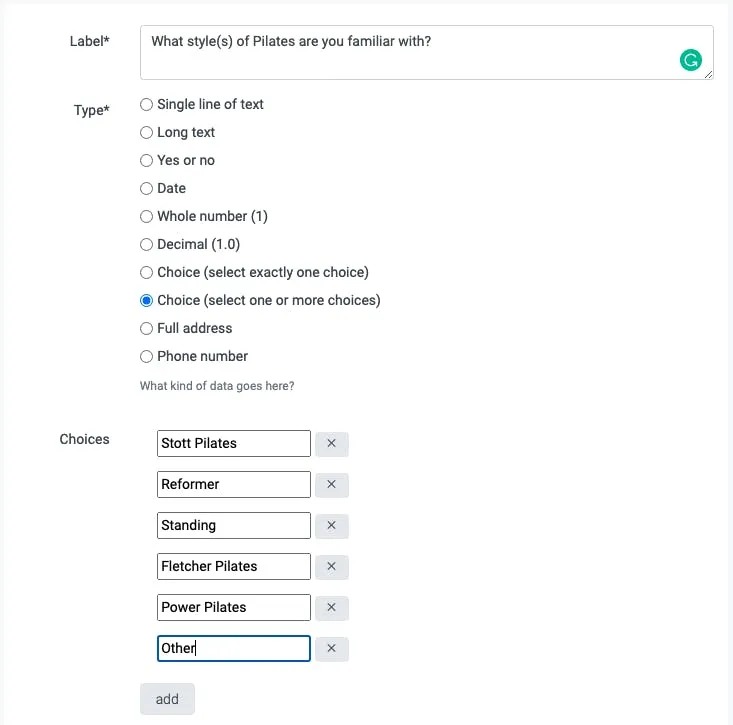Click the Choices field label
The width and height of the screenshot is (733, 725).
pyautogui.click(x=85, y=439)
